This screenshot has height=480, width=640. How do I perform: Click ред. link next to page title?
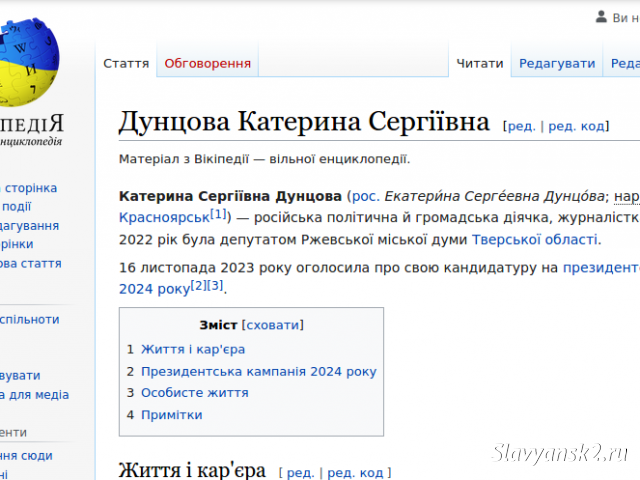pyautogui.click(x=522, y=127)
